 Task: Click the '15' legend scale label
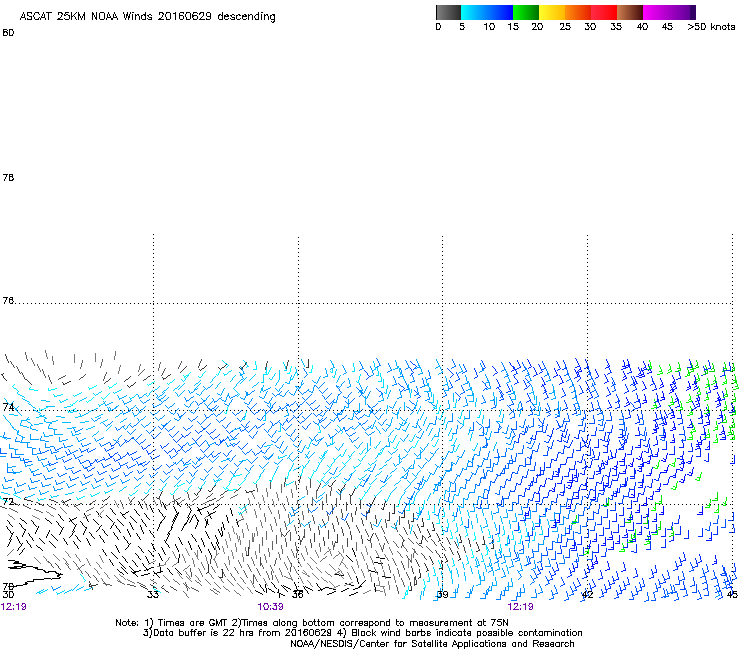[513, 27]
